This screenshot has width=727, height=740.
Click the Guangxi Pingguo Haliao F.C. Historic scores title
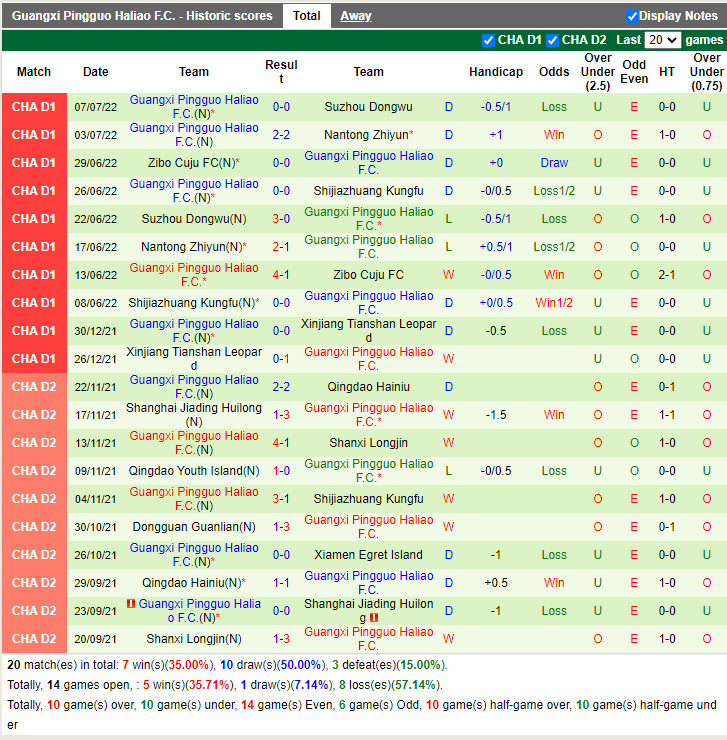coord(142,16)
